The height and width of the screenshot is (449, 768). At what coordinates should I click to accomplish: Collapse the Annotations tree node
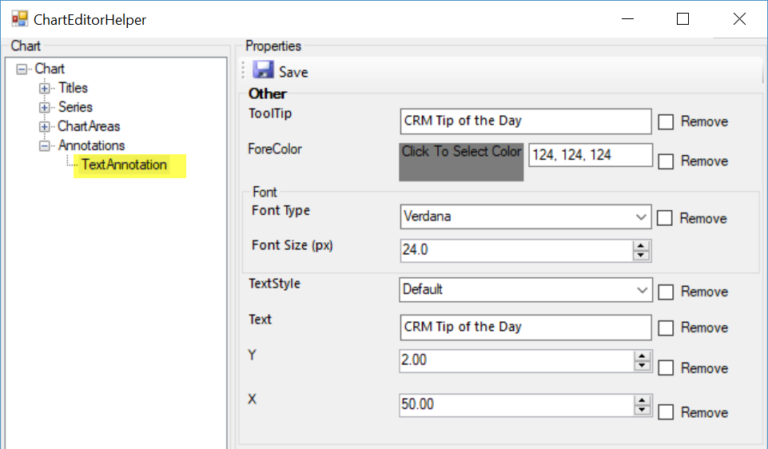click(44, 145)
